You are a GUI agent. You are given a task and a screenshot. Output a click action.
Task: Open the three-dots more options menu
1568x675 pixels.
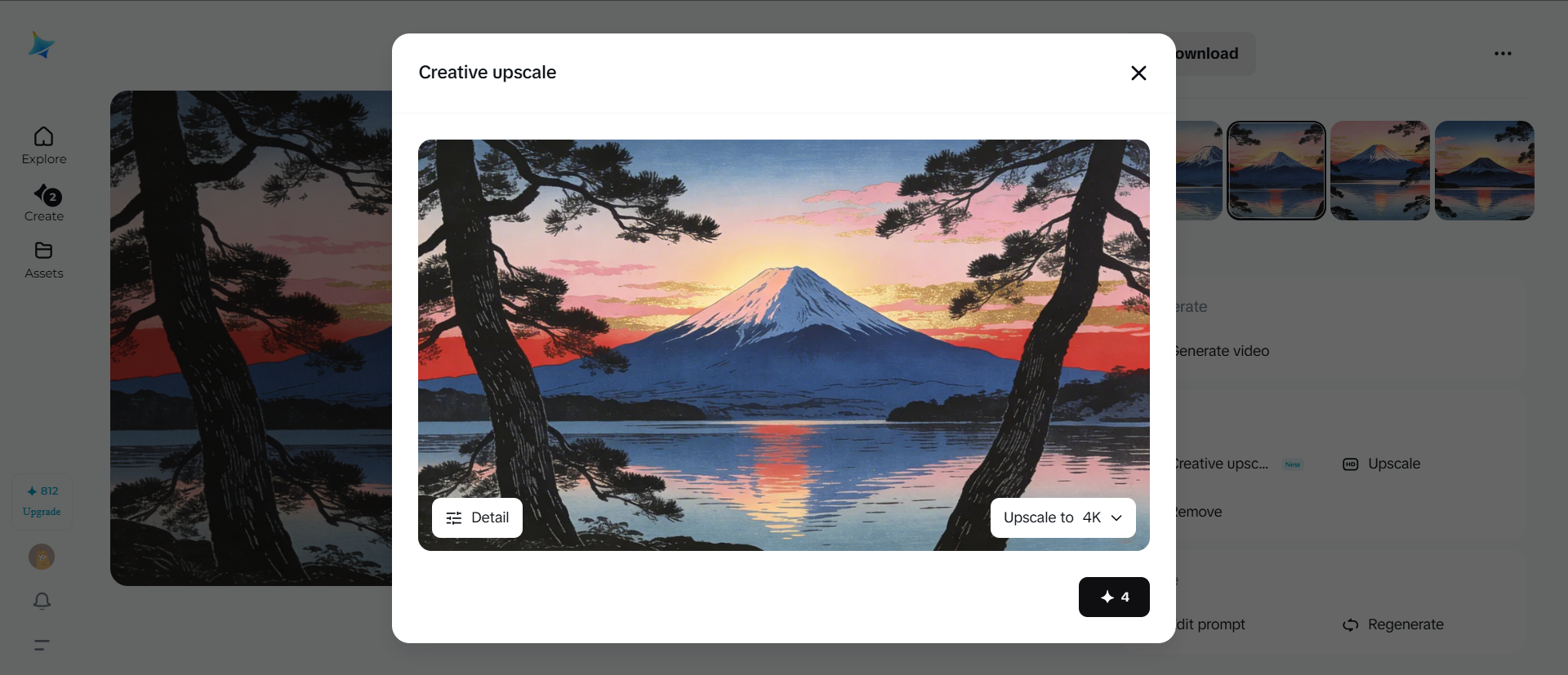click(1503, 54)
